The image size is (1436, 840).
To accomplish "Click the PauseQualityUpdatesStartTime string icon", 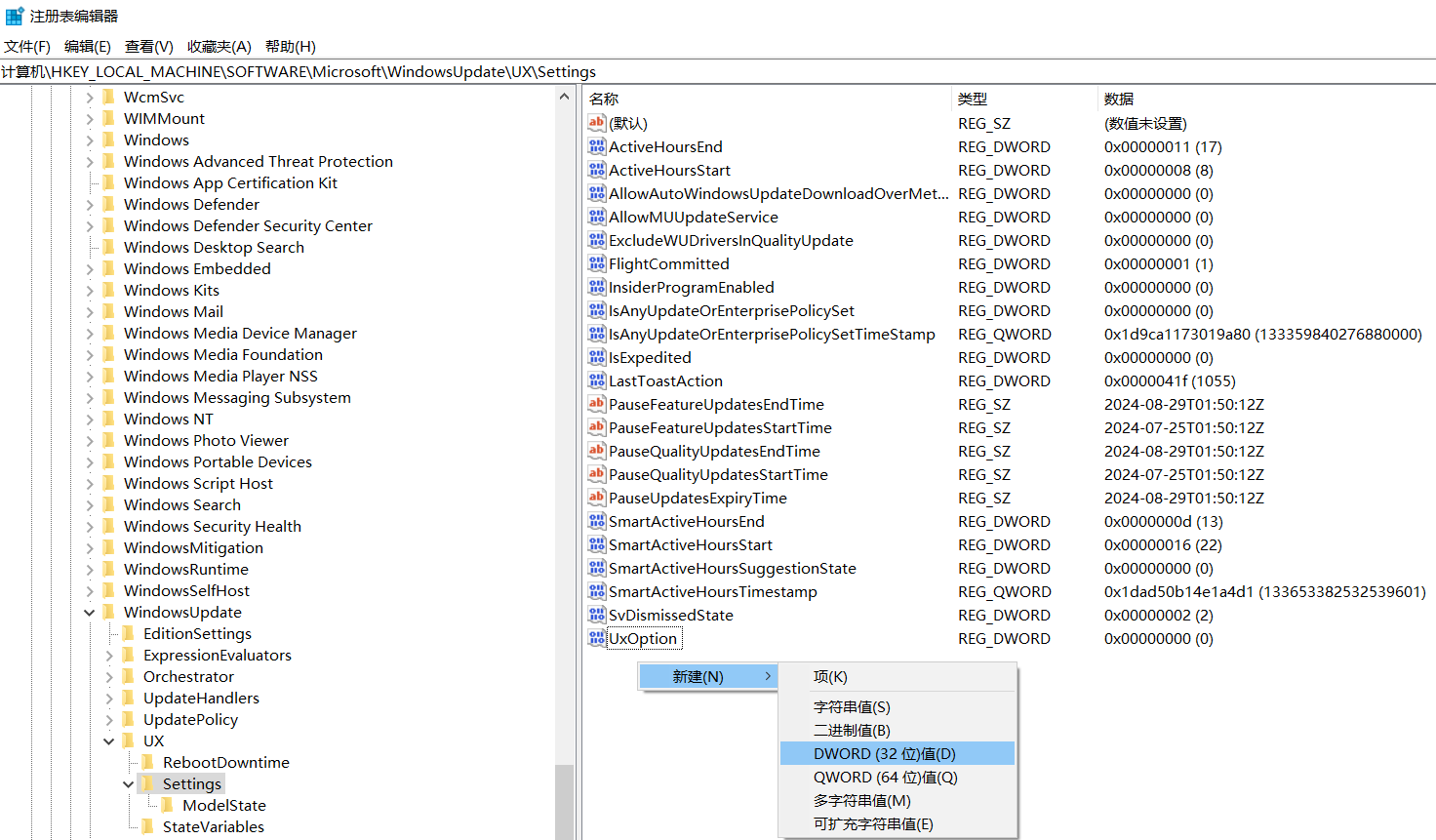I will point(597,474).
